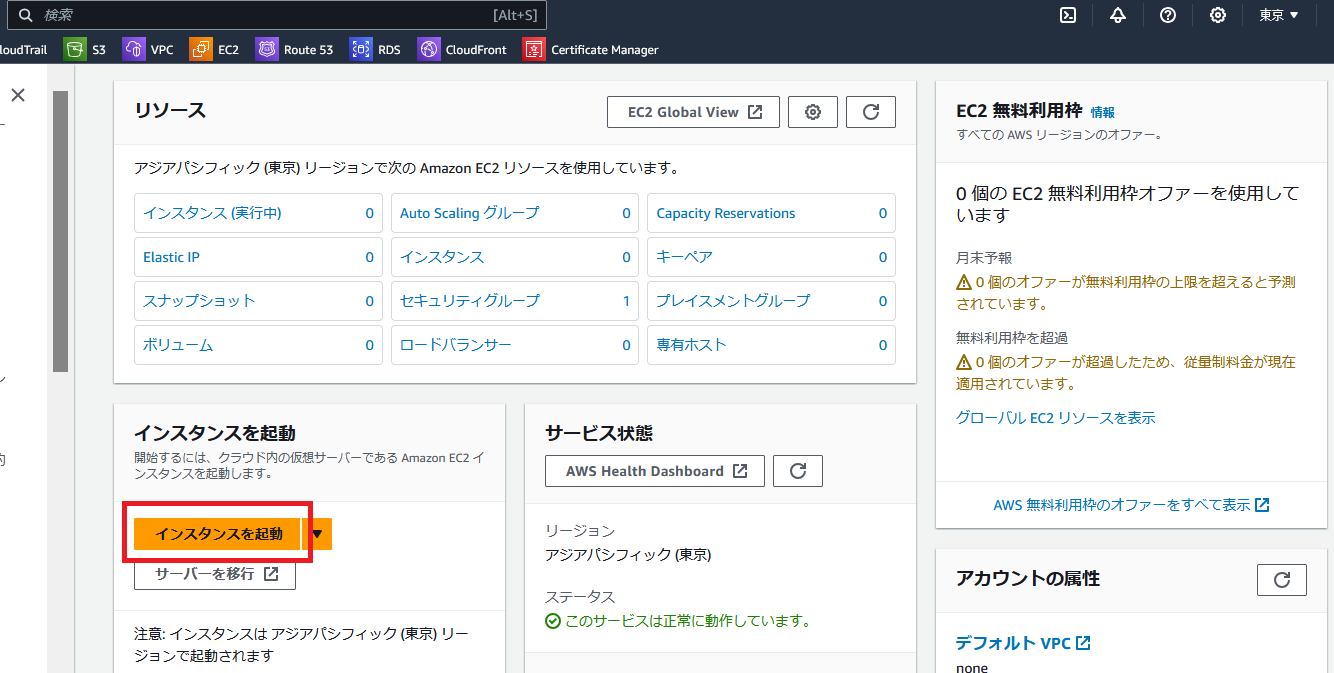Open the CloudTrail favorites shortcut
The width and height of the screenshot is (1334, 673).
pyautogui.click(x=23, y=49)
